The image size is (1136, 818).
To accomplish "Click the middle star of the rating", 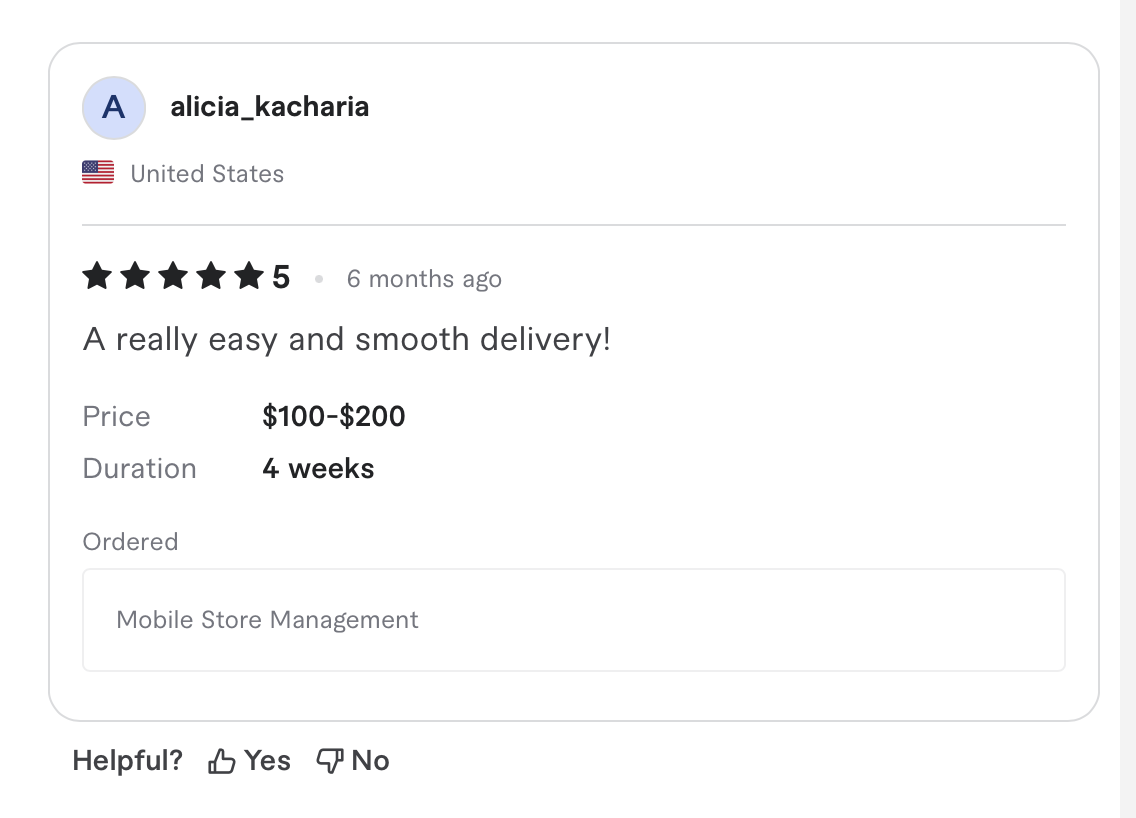I will (x=172, y=276).
